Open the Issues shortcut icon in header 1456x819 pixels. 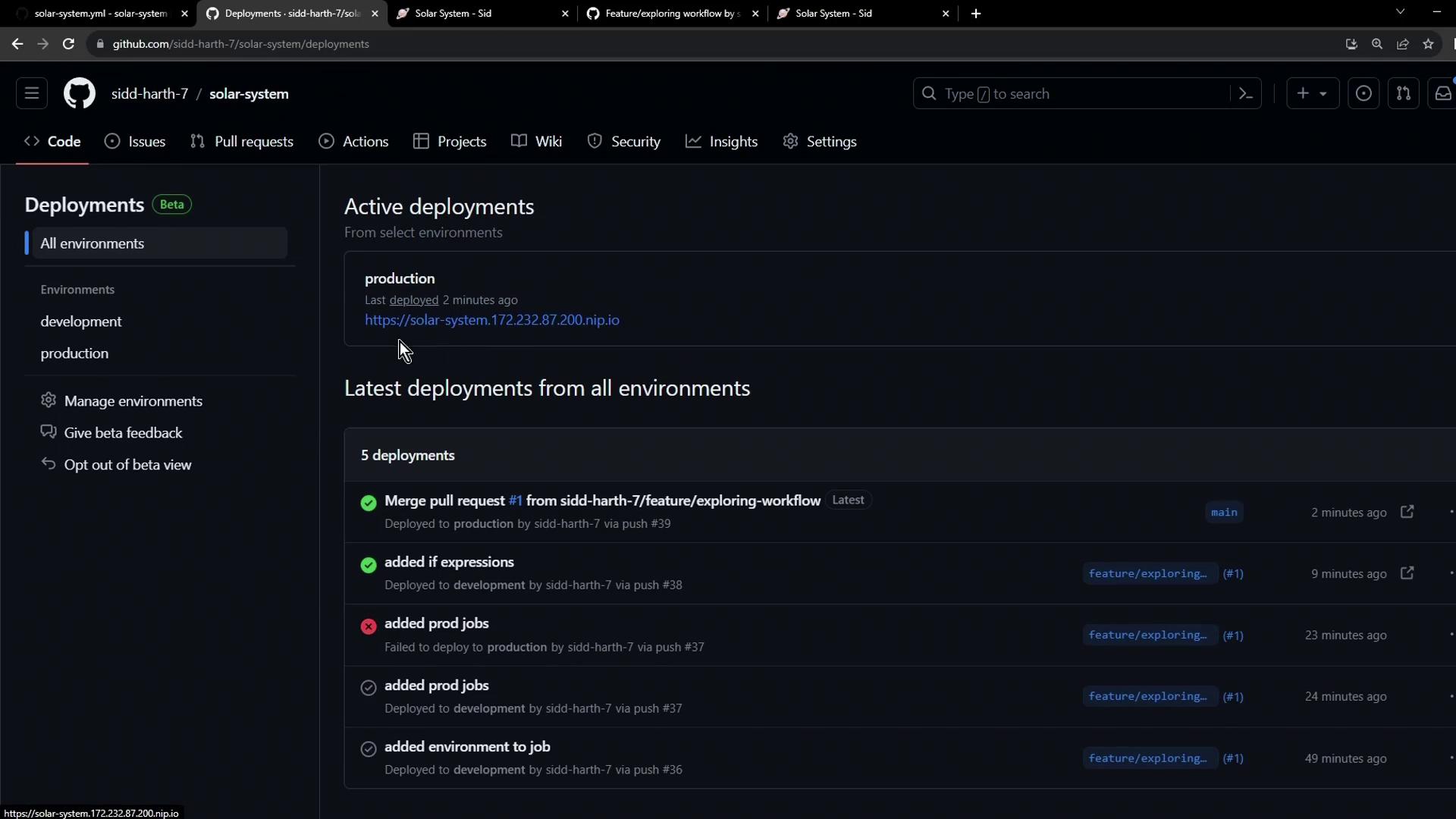tap(1363, 94)
